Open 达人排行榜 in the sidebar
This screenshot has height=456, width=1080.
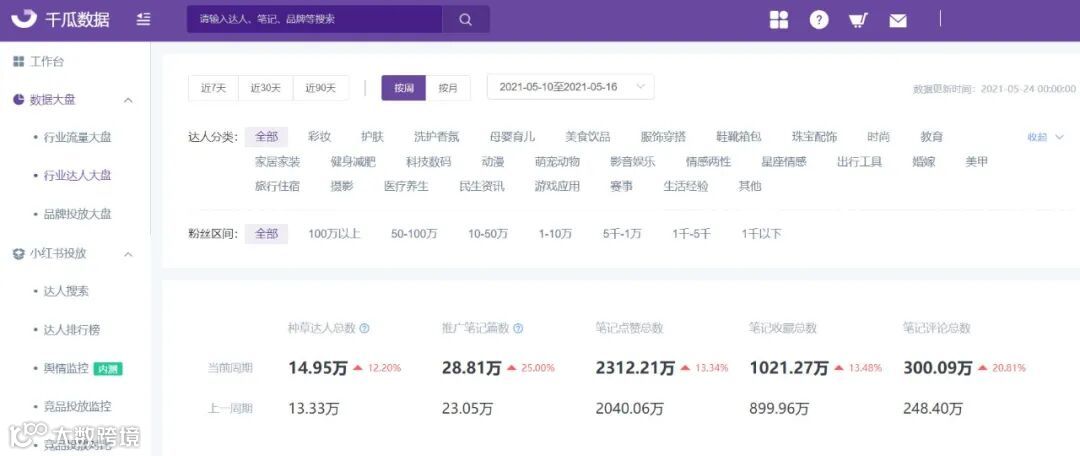[x=72, y=330]
